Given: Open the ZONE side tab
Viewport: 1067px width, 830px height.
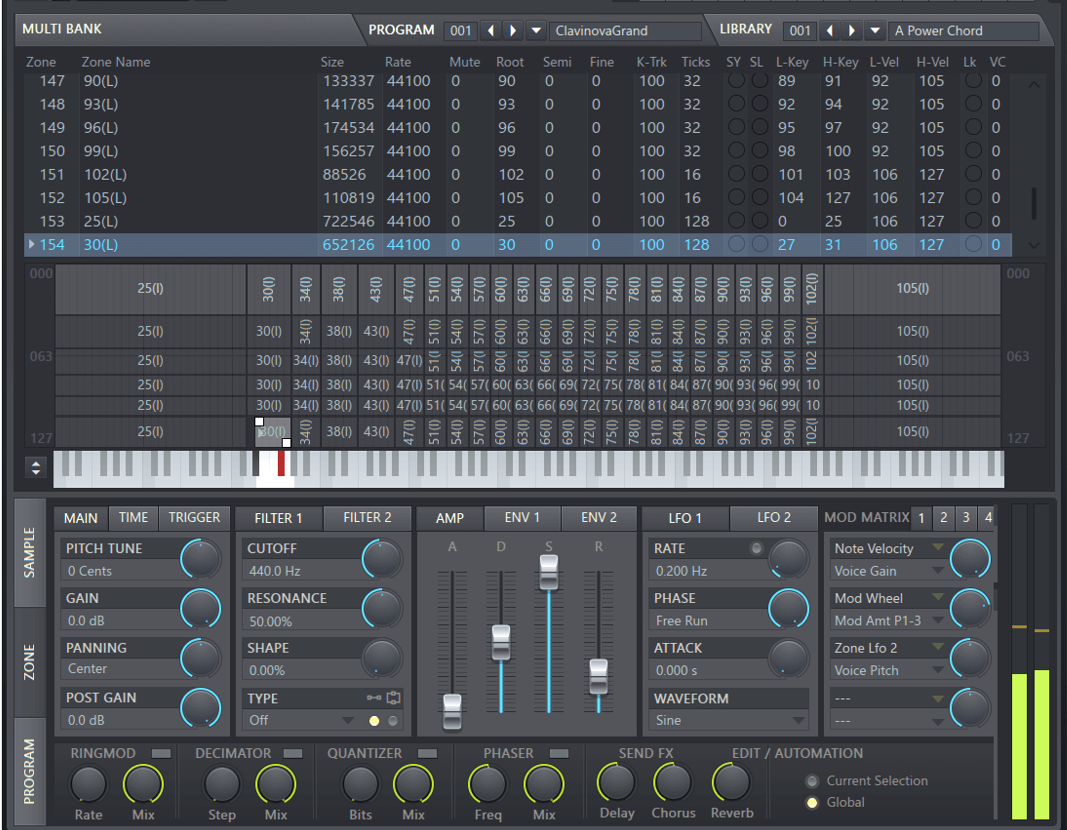Looking at the screenshot, I should coord(29,663).
